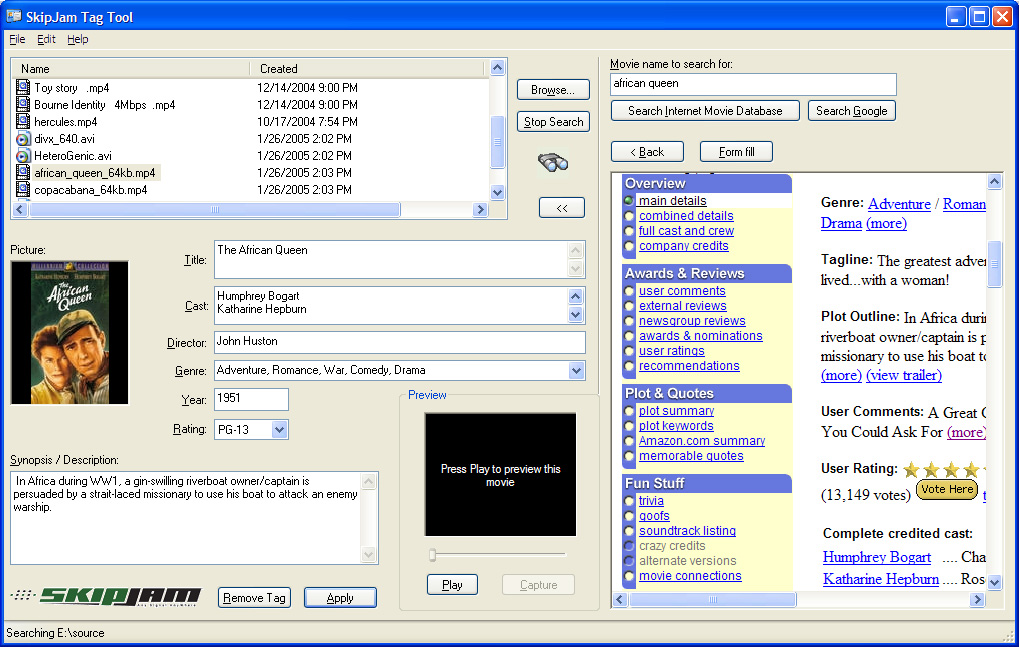
Task: Select the trivia bullet
Action: [629, 501]
